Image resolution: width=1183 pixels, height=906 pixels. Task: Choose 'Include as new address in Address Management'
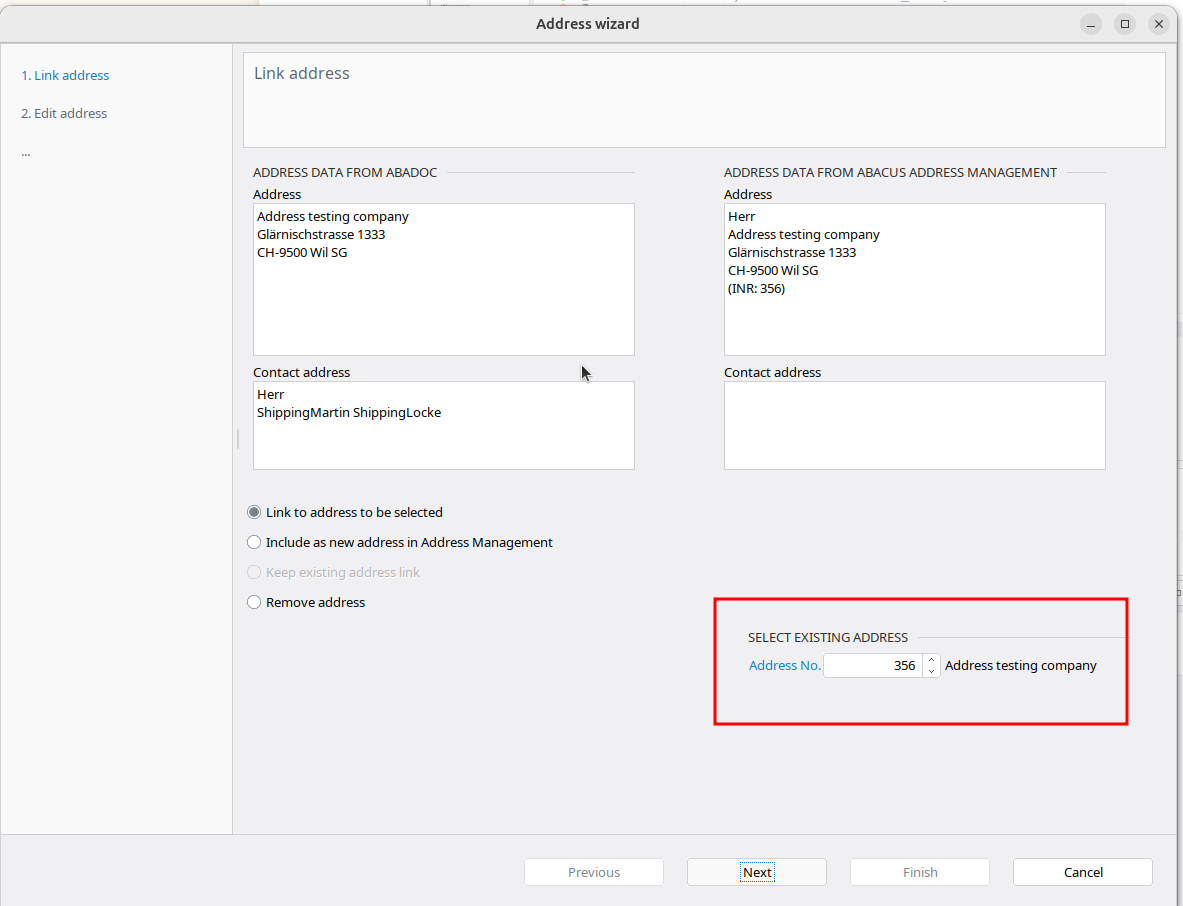[x=254, y=542]
